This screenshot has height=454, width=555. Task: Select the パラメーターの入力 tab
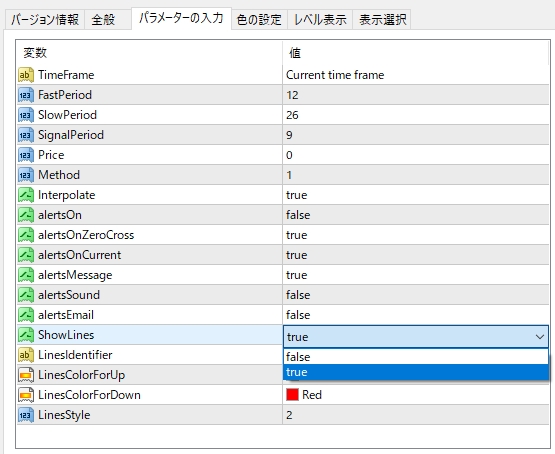pos(181,18)
